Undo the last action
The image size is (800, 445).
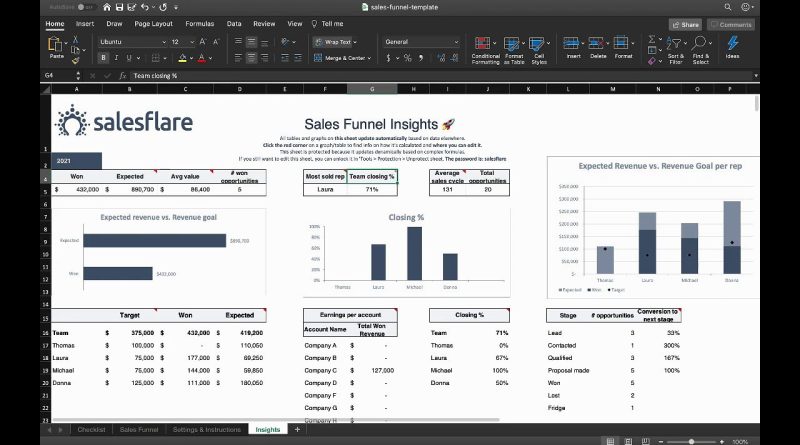pos(145,7)
